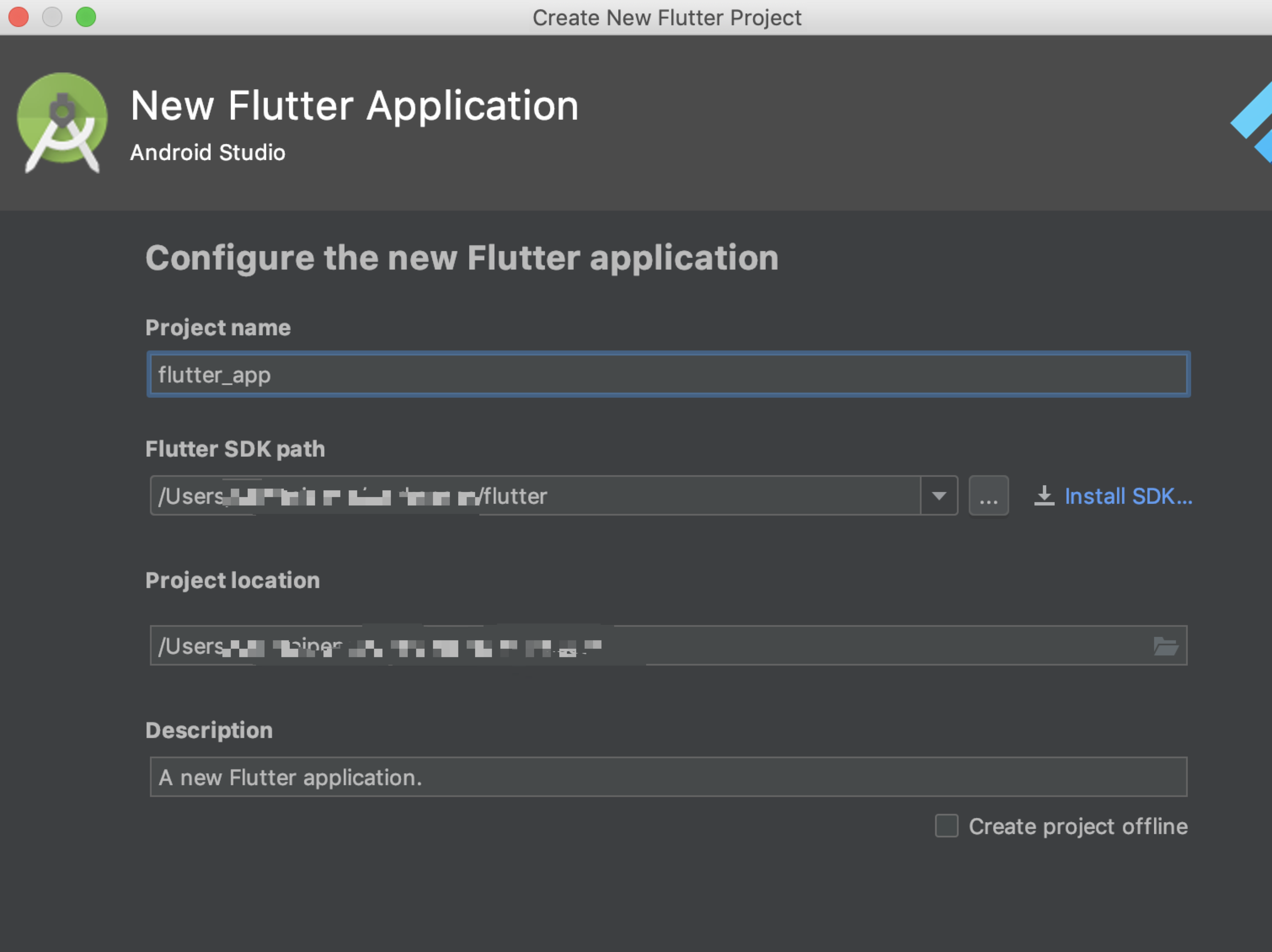Image resolution: width=1272 pixels, height=952 pixels.
Task: Click the 'Flutter SDK path' label
Action: click(235, 449)
